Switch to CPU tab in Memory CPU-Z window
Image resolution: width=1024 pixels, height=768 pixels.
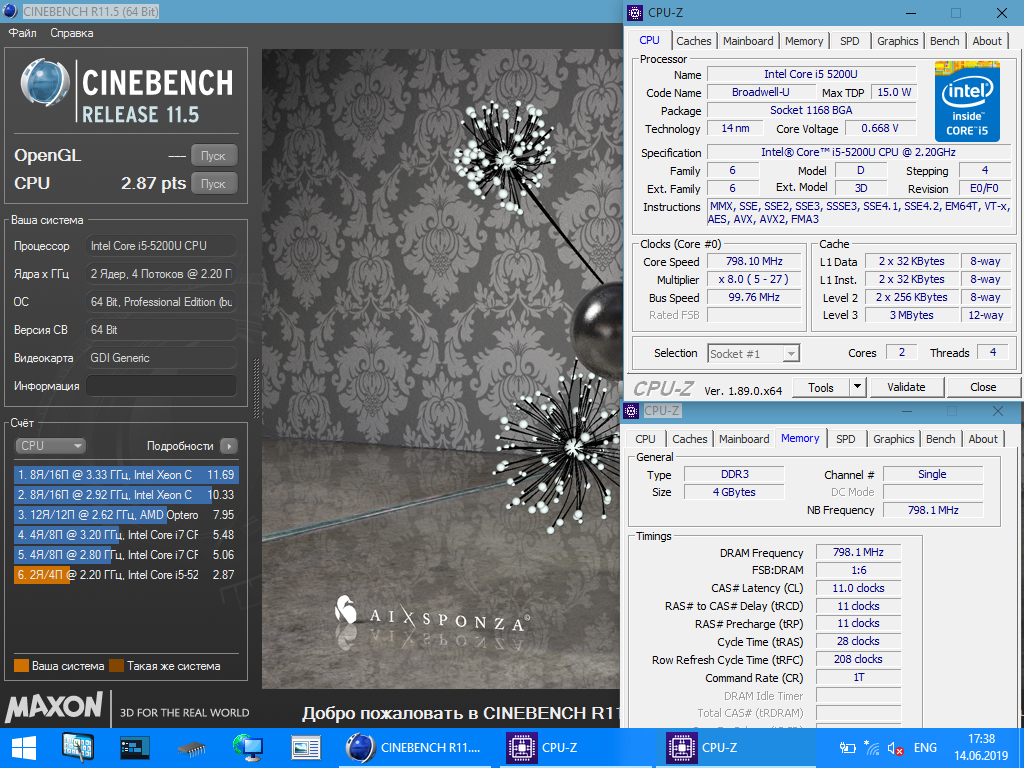coord(645,440)
